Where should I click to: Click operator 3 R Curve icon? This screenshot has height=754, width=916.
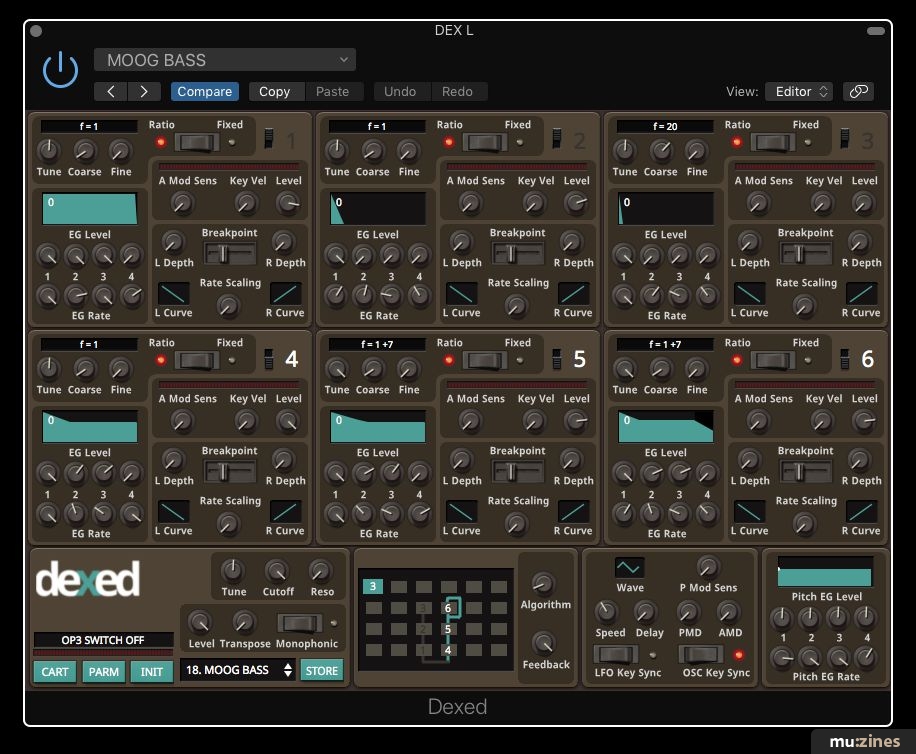pos(861,293)
